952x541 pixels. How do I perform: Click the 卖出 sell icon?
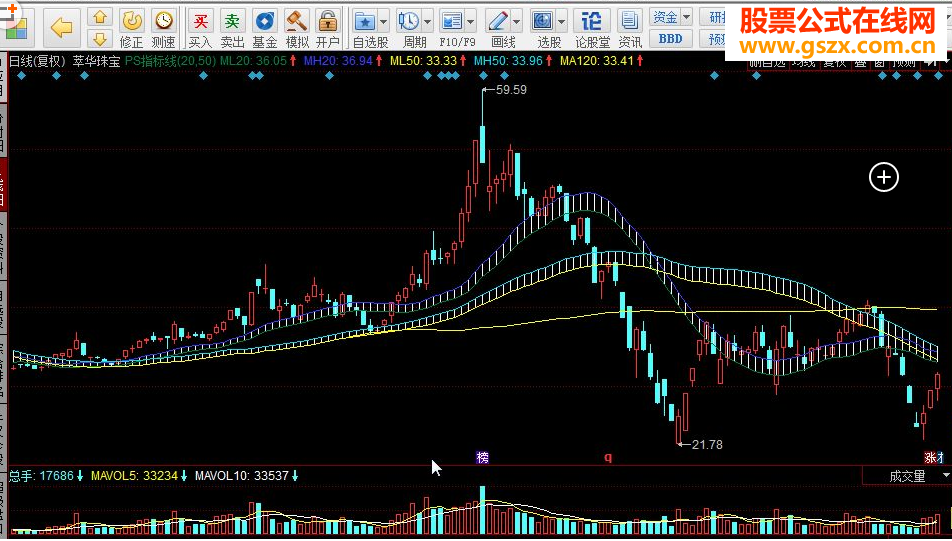233,29
